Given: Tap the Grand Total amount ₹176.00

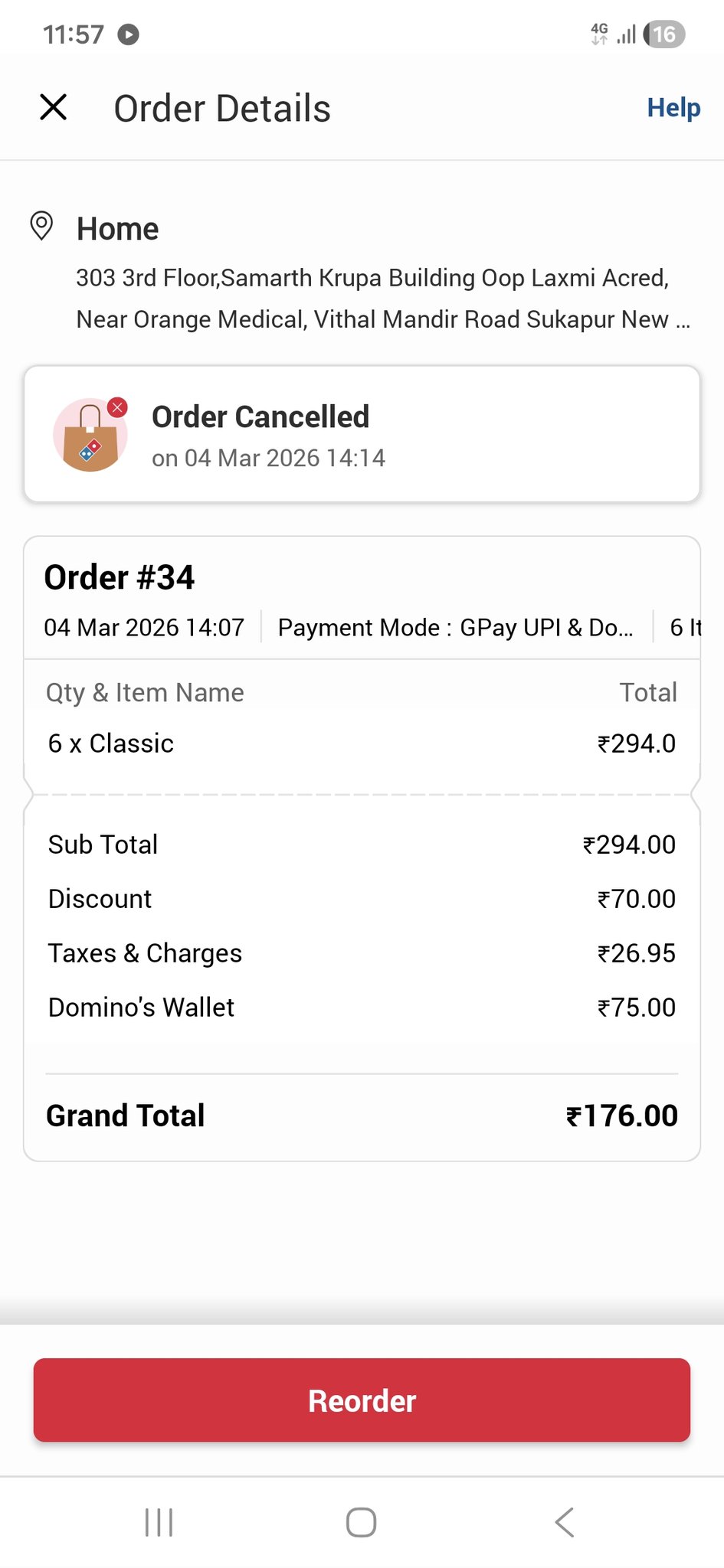Looking at the screenshot, I should click(621, 1116).
